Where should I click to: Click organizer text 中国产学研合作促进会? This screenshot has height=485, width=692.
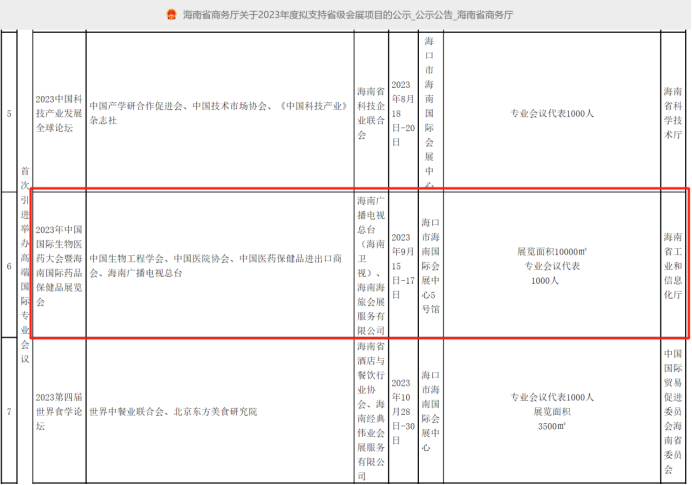click(x=135, y=106)
